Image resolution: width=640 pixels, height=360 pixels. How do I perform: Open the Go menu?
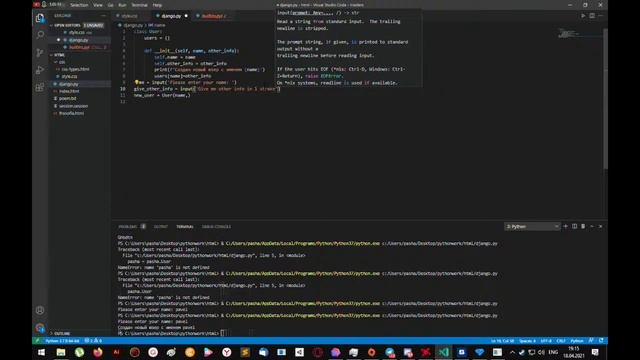pyautogui.click(x=111, y=5)
